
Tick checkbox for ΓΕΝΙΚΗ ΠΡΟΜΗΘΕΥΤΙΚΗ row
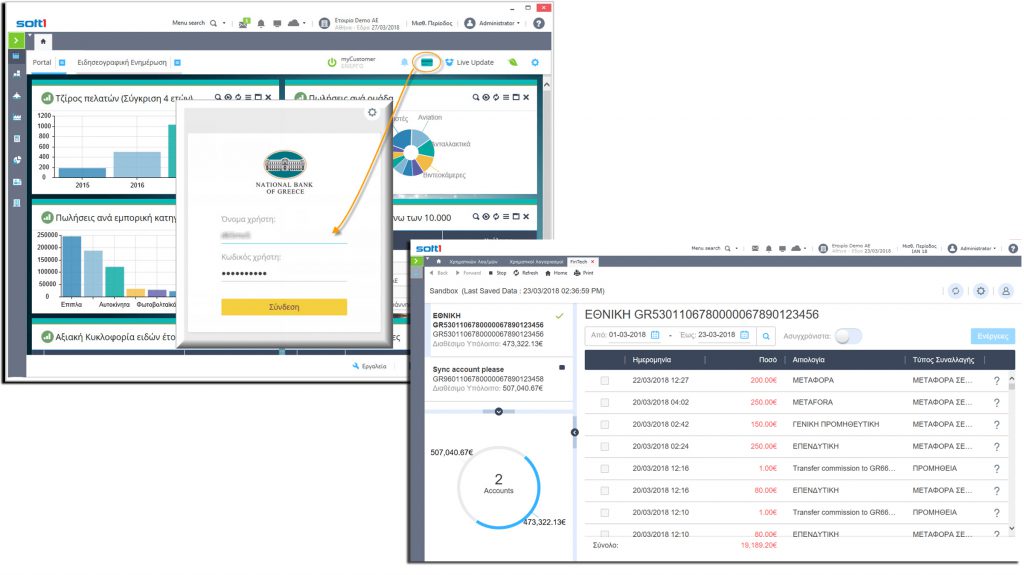click(x=604, y=424)
